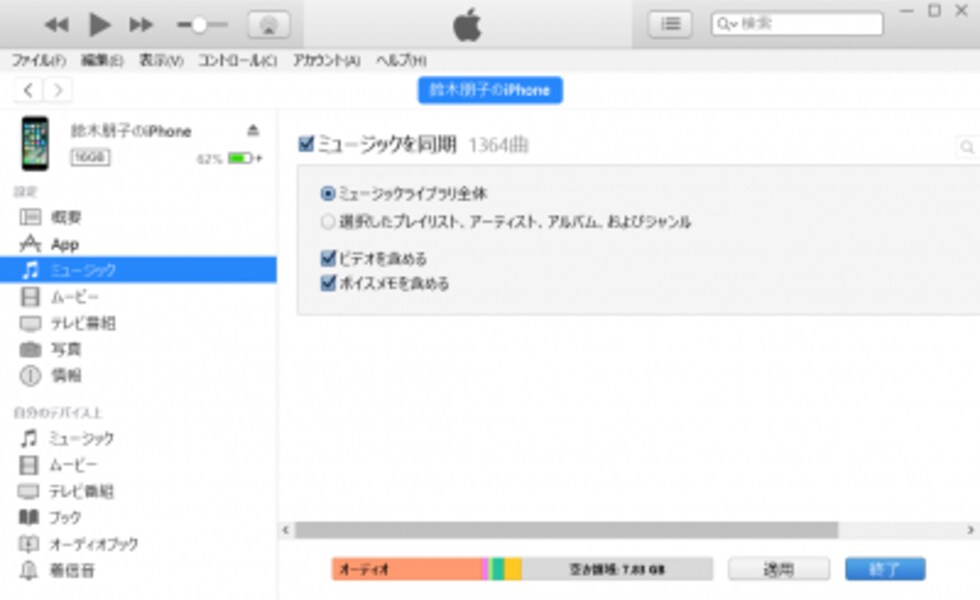Viewport: 980px width, 600px height.
Task: Go forward with the right chevron
Action: [58, 90]
